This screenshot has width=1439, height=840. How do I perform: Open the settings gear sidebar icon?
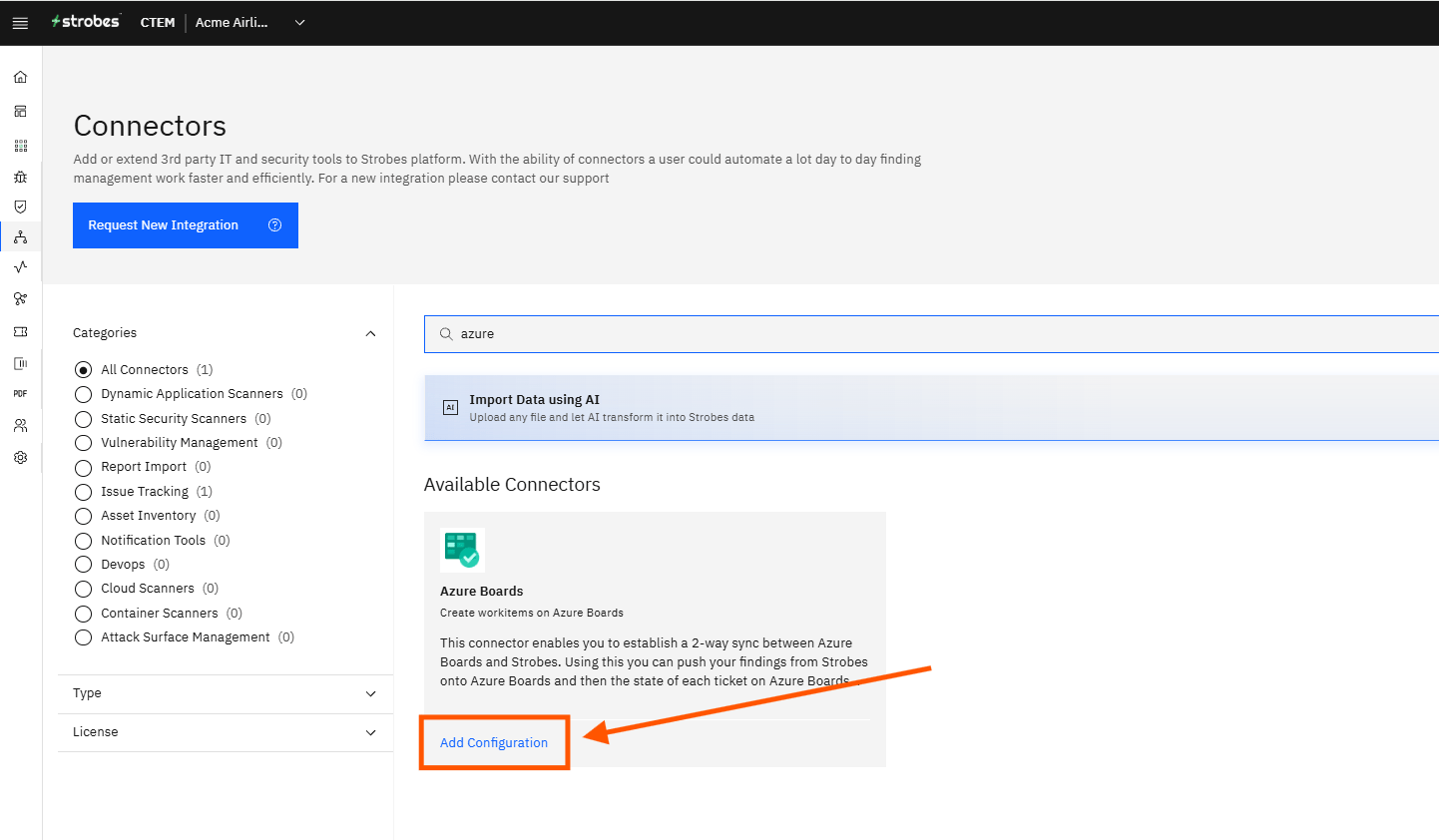[20, 457]
